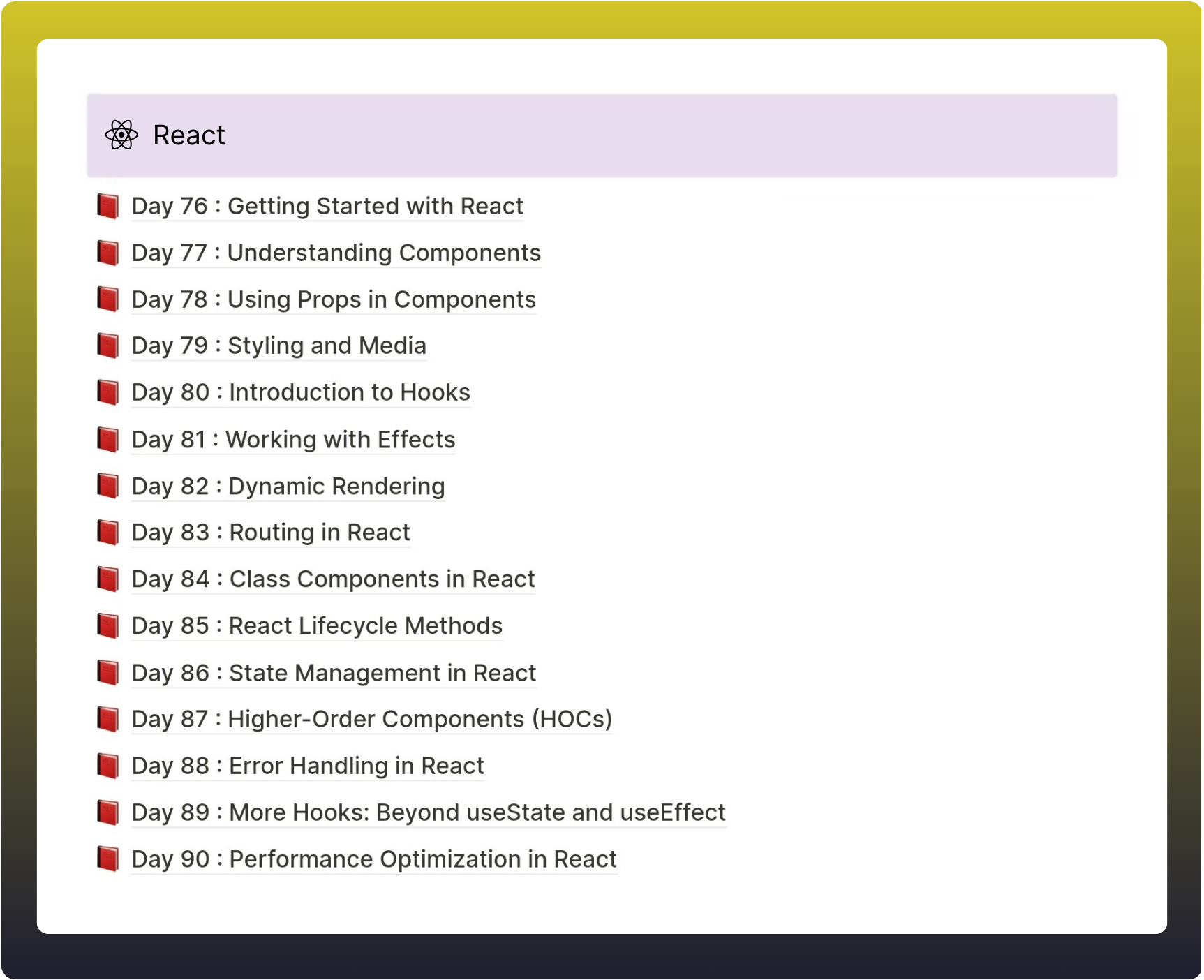Open Day 90: Performance Optimization in React
1204x980 pixels.
click(x=374, y=860)
